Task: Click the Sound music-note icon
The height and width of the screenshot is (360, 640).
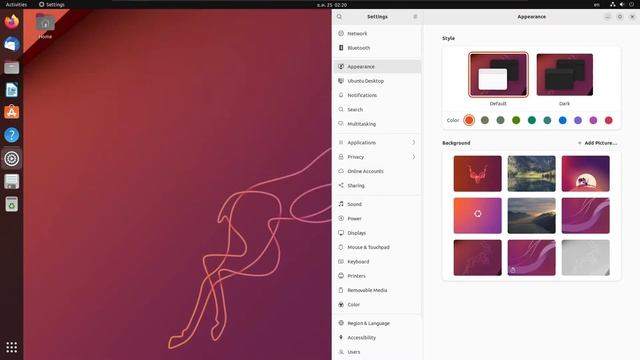Action: click(x=341, y=204)
